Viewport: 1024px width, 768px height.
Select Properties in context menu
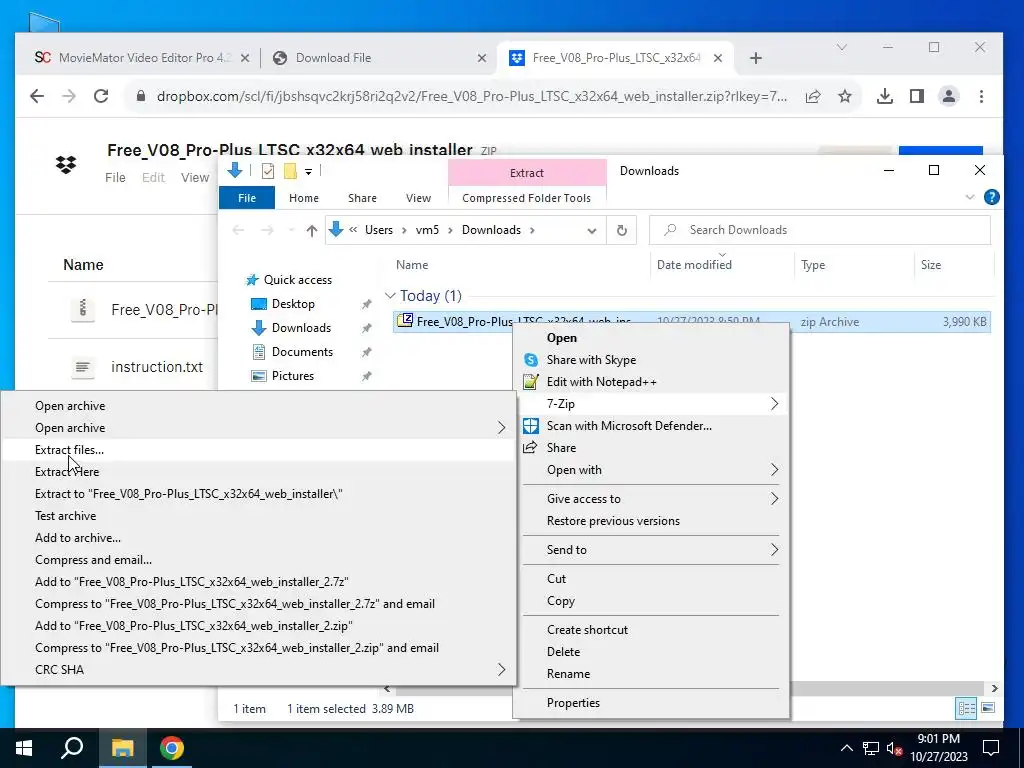coord(653,703)
